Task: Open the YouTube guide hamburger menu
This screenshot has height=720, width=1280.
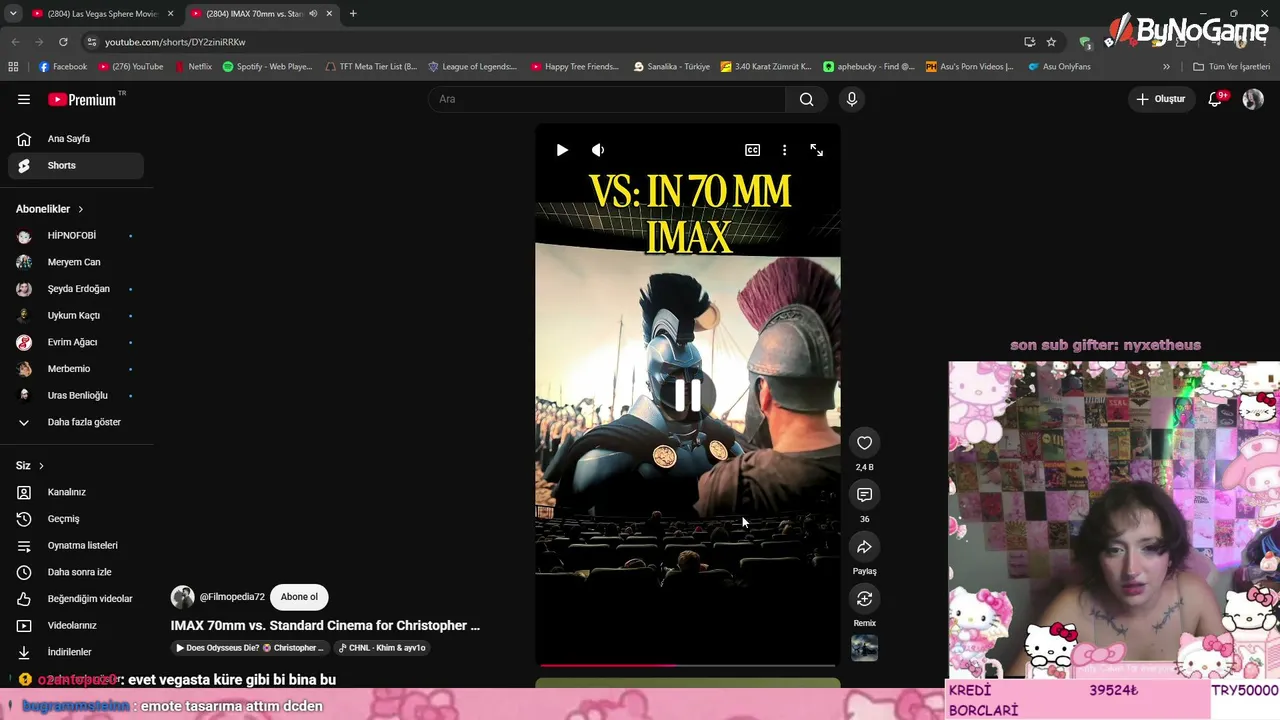Action: coord(24,99)
